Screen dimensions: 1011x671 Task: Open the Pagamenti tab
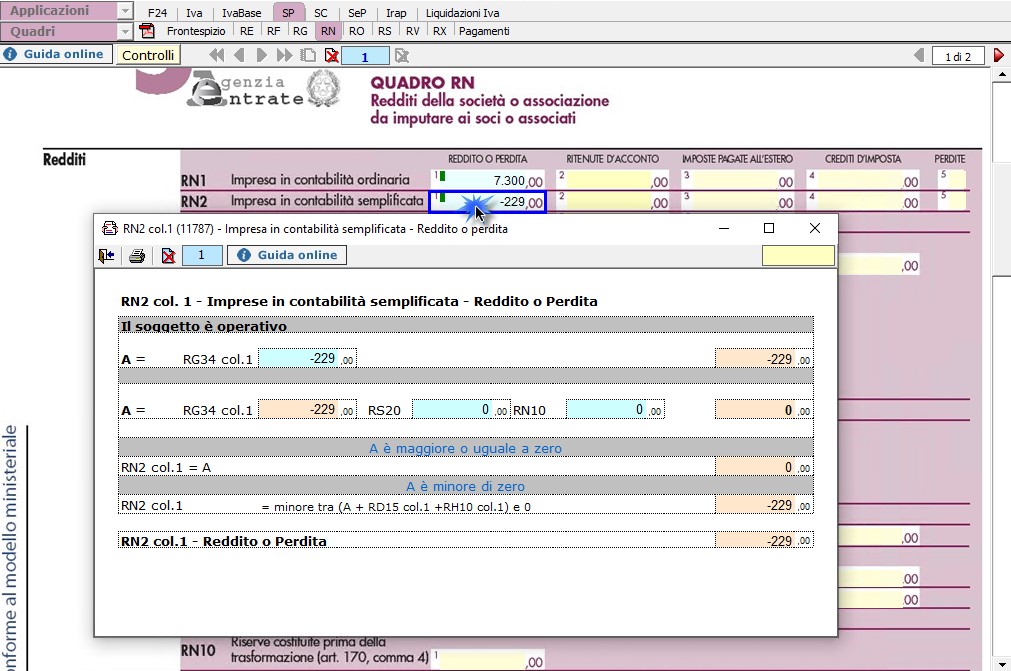coord(484,31)
